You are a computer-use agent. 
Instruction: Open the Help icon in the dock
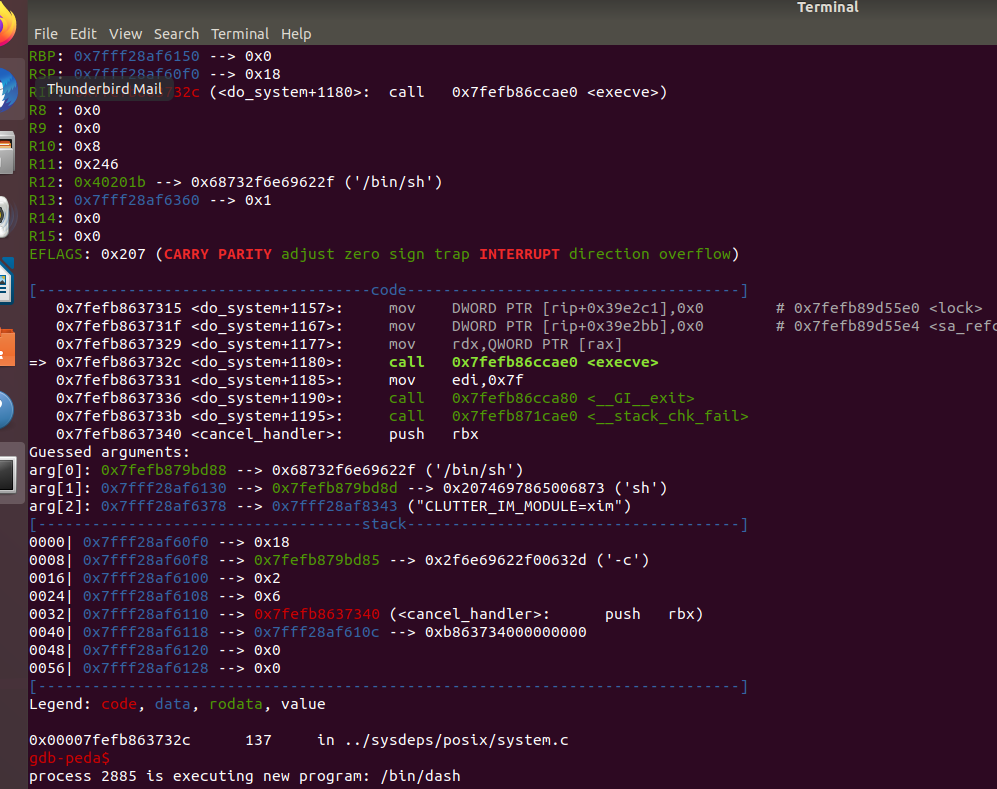coord(8,411)
